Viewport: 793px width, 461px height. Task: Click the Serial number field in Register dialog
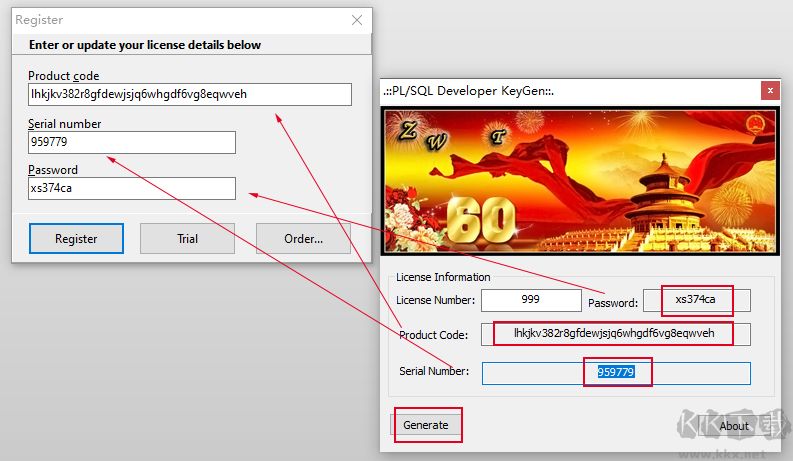click(132, 142)
